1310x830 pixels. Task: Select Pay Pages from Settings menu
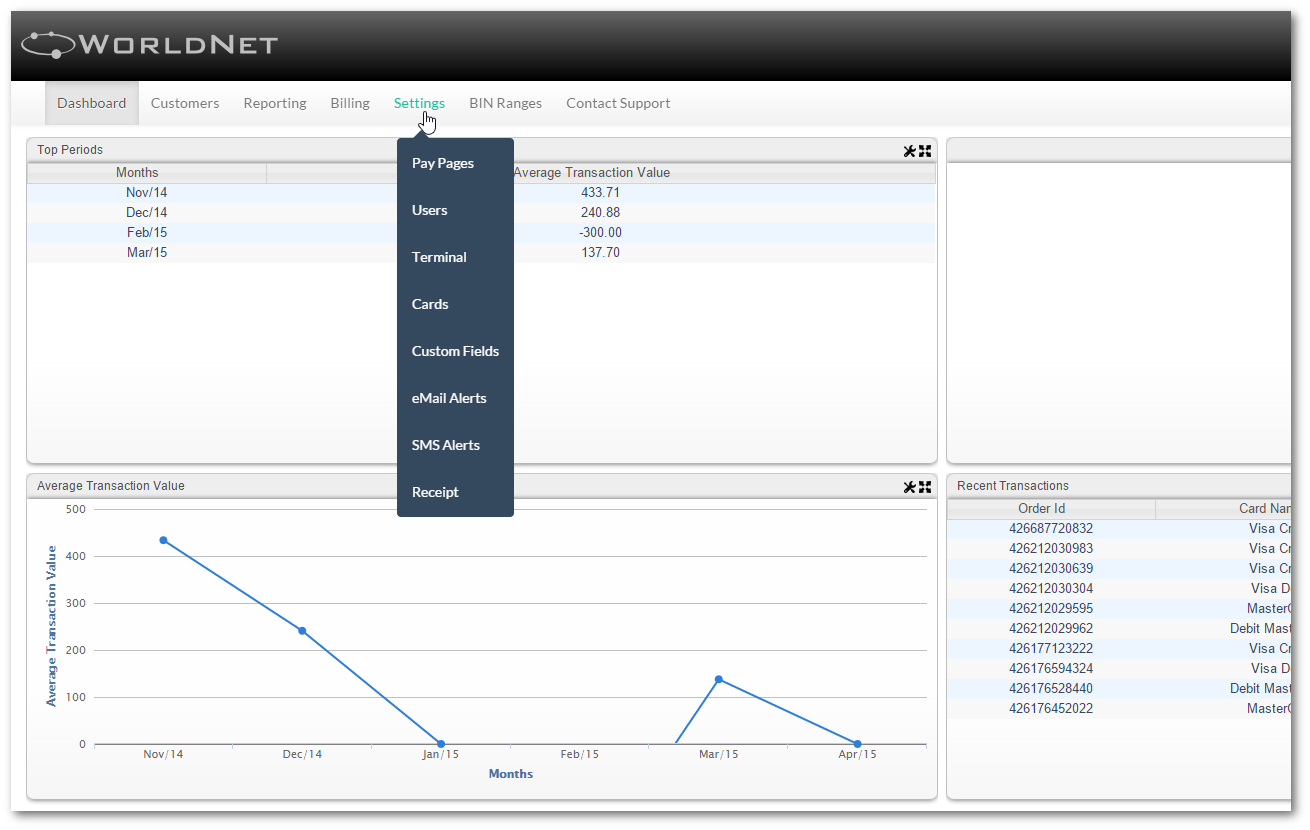pyautogui.click(x=443, y=163)
